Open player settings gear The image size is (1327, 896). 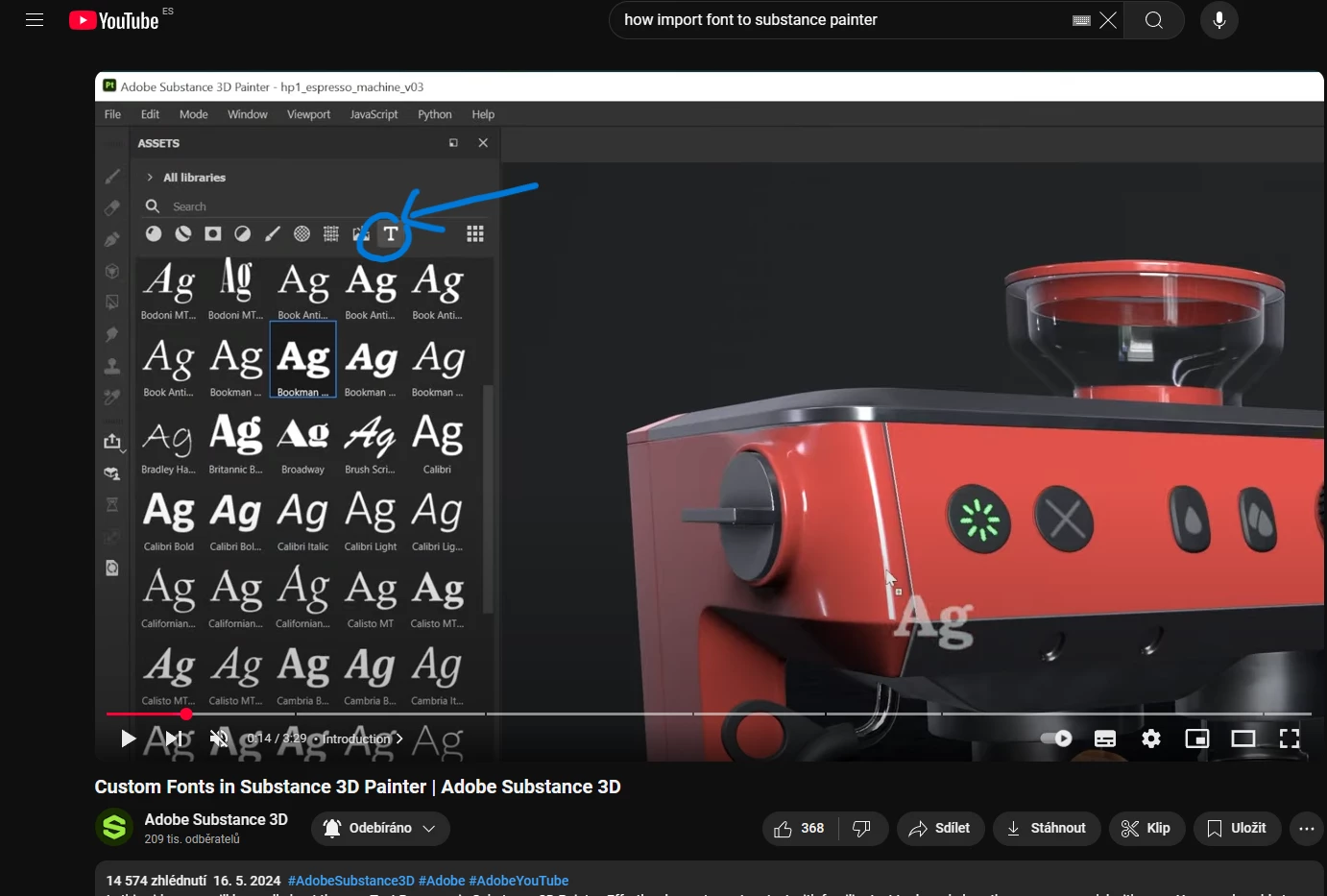[1151, 739]
